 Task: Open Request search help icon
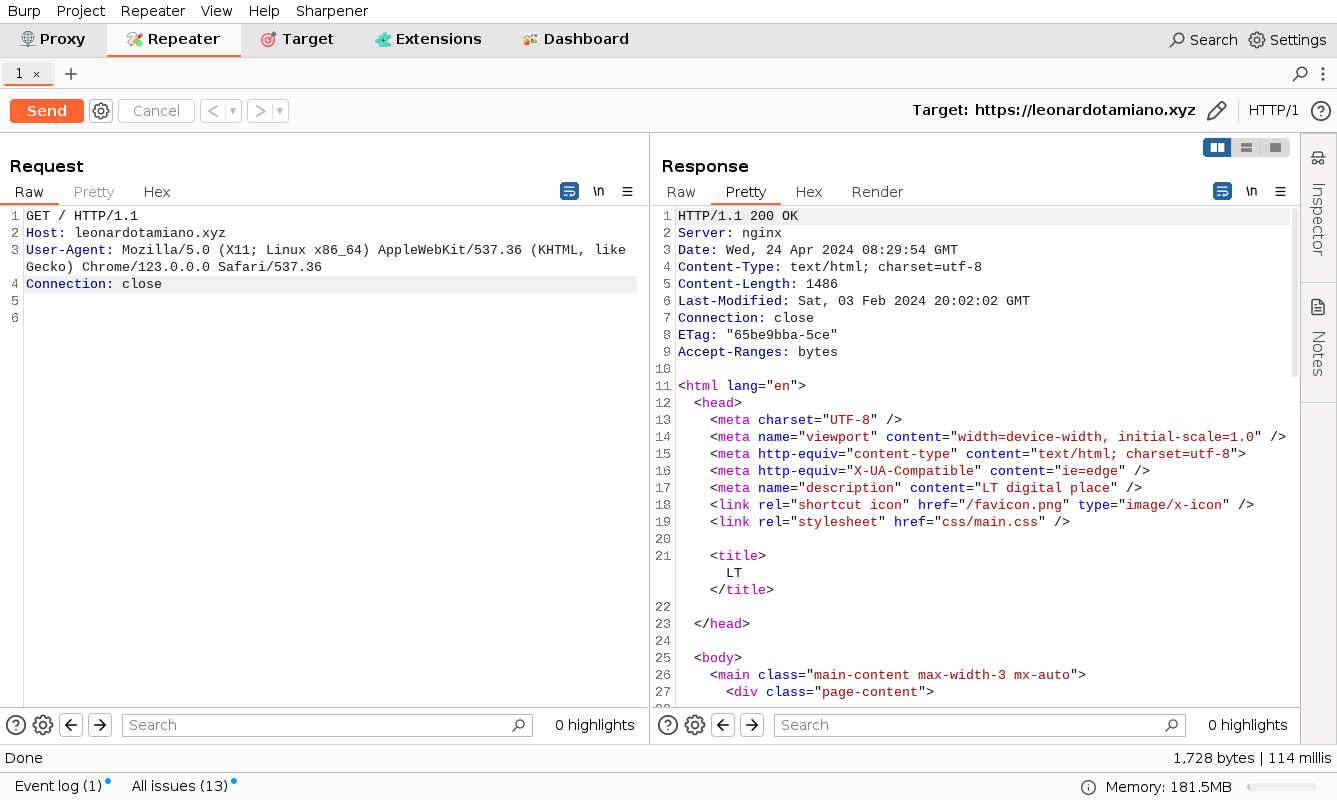(16, 725)
